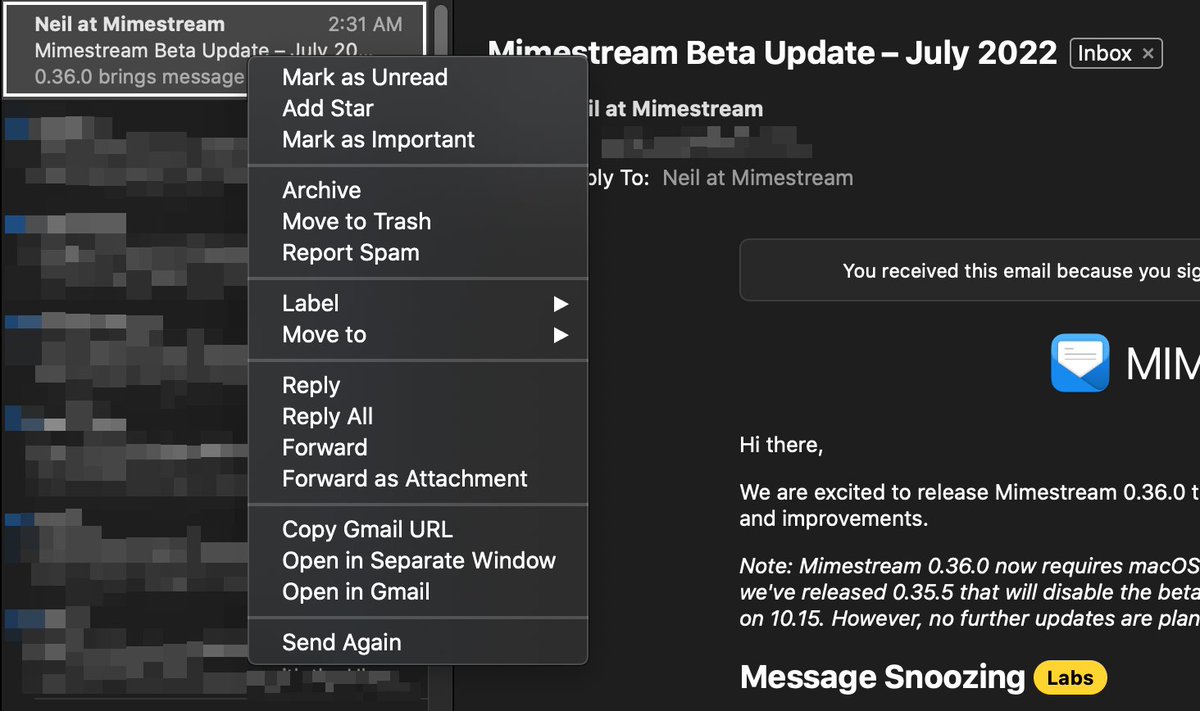1200x711 pixels.
Task: Click the 'You received this email' notice box
Action: [x=970, y=270]
